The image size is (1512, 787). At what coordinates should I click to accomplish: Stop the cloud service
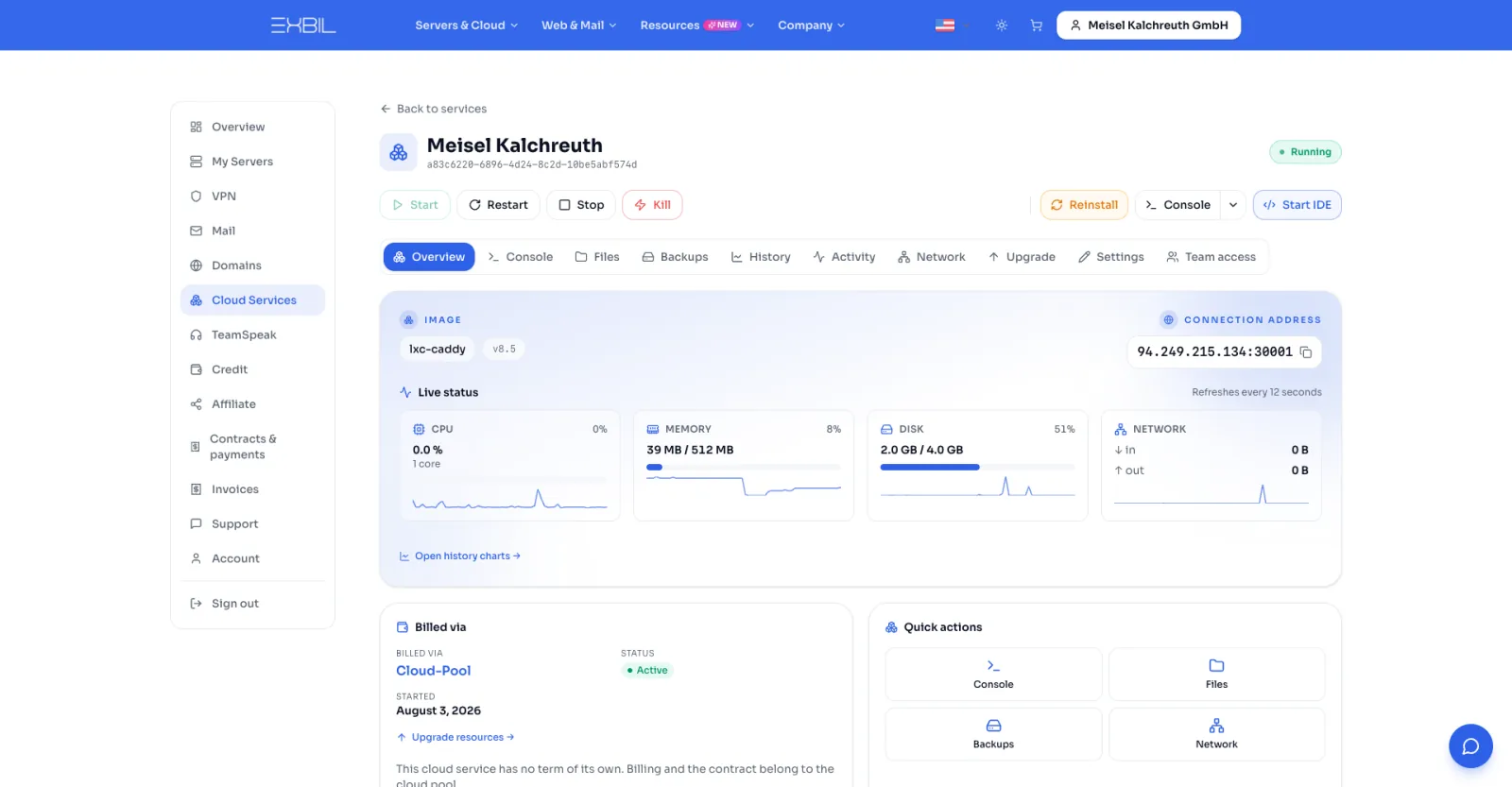coord(581,205)
